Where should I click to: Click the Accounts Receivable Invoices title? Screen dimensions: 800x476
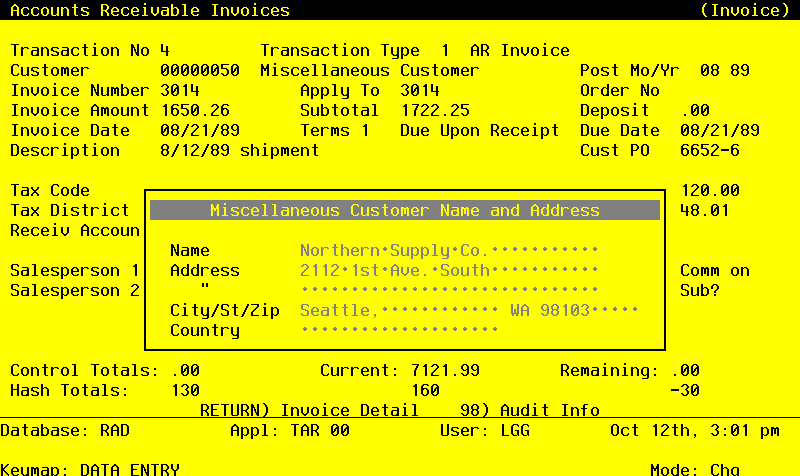[x=149, y=10]
